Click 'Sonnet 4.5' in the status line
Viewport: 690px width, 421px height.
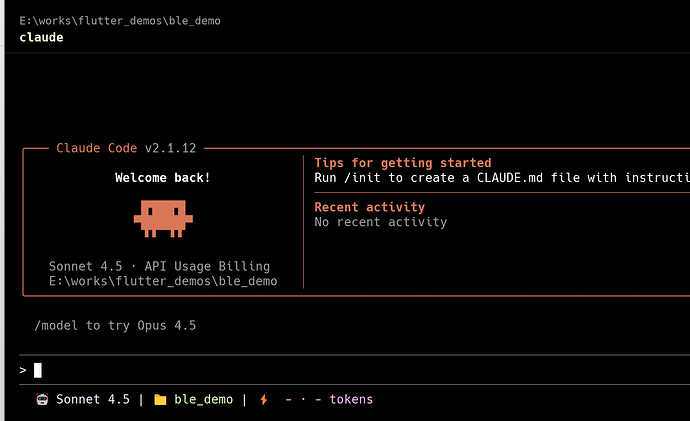(x=93, y=399)
